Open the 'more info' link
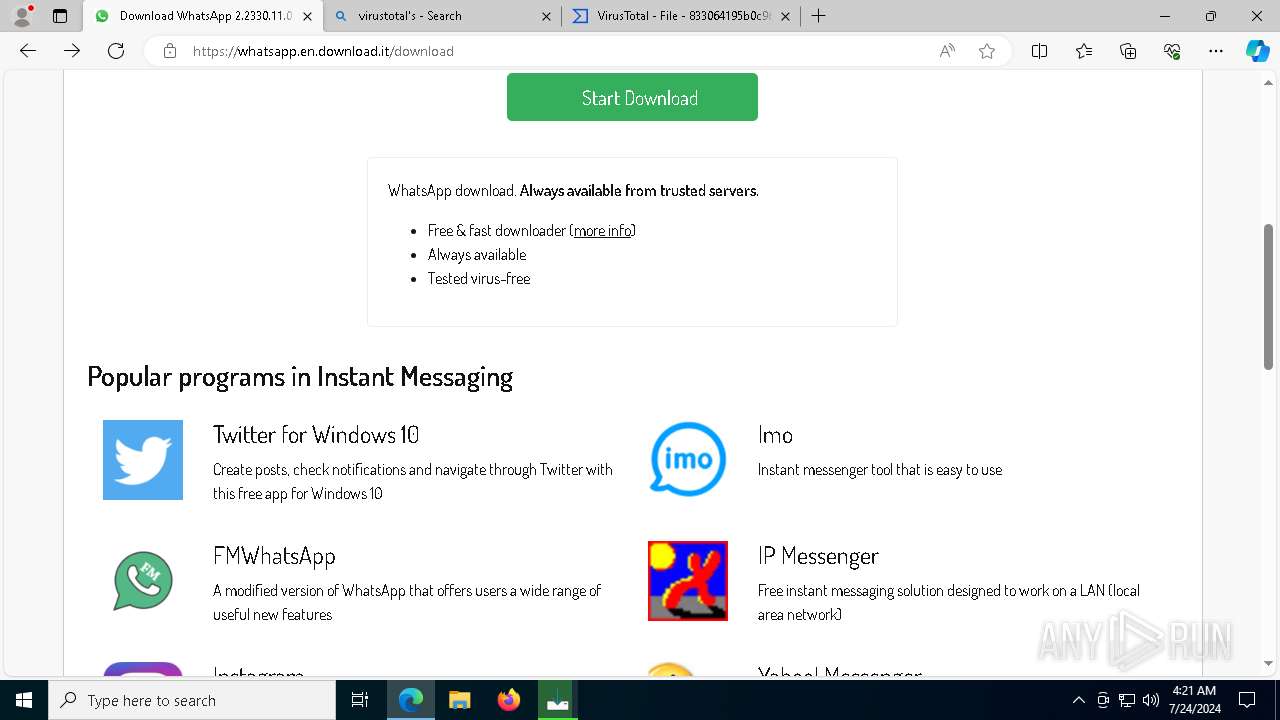This screenshot has width=1280, height=720. point(602,231)
